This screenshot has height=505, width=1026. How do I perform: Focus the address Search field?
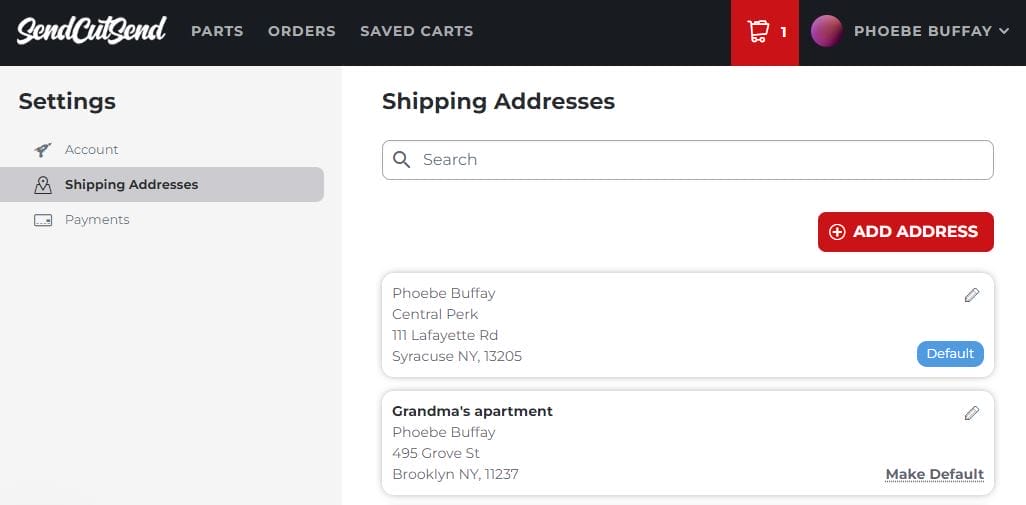point(700,160)
